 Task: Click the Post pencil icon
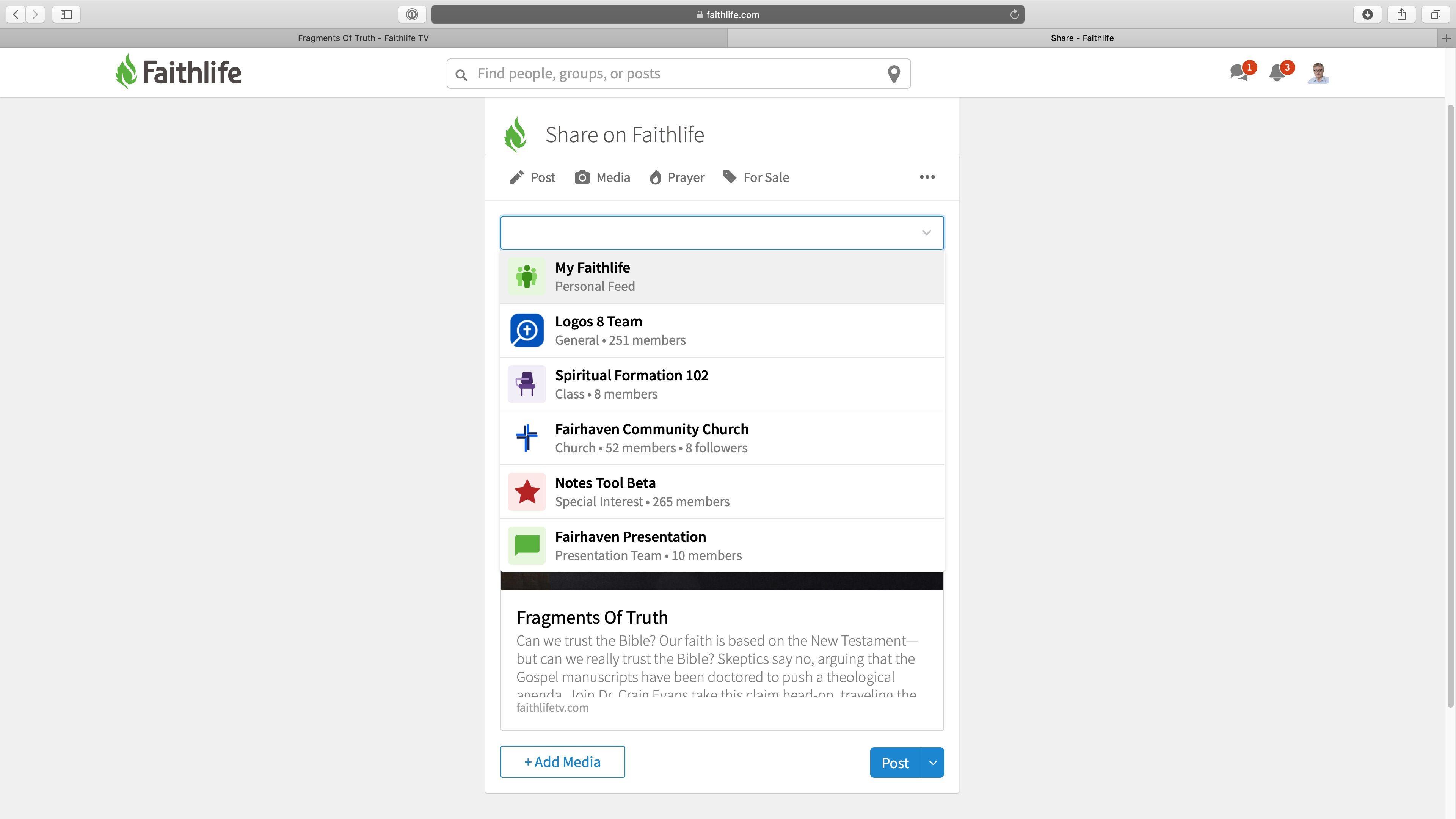516,177
